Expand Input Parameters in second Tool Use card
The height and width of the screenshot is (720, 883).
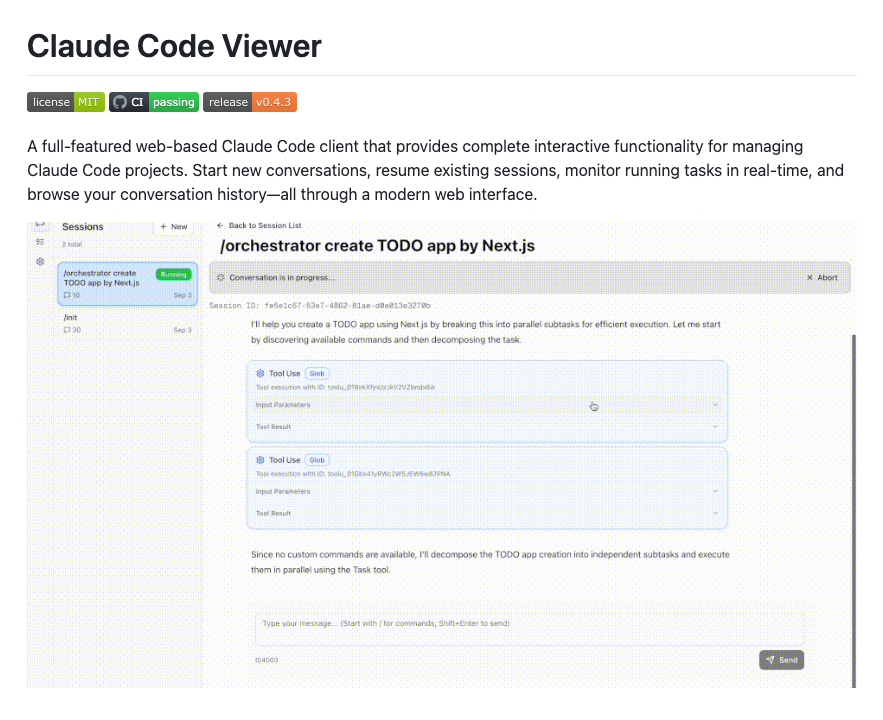click(x=487, y=491)
